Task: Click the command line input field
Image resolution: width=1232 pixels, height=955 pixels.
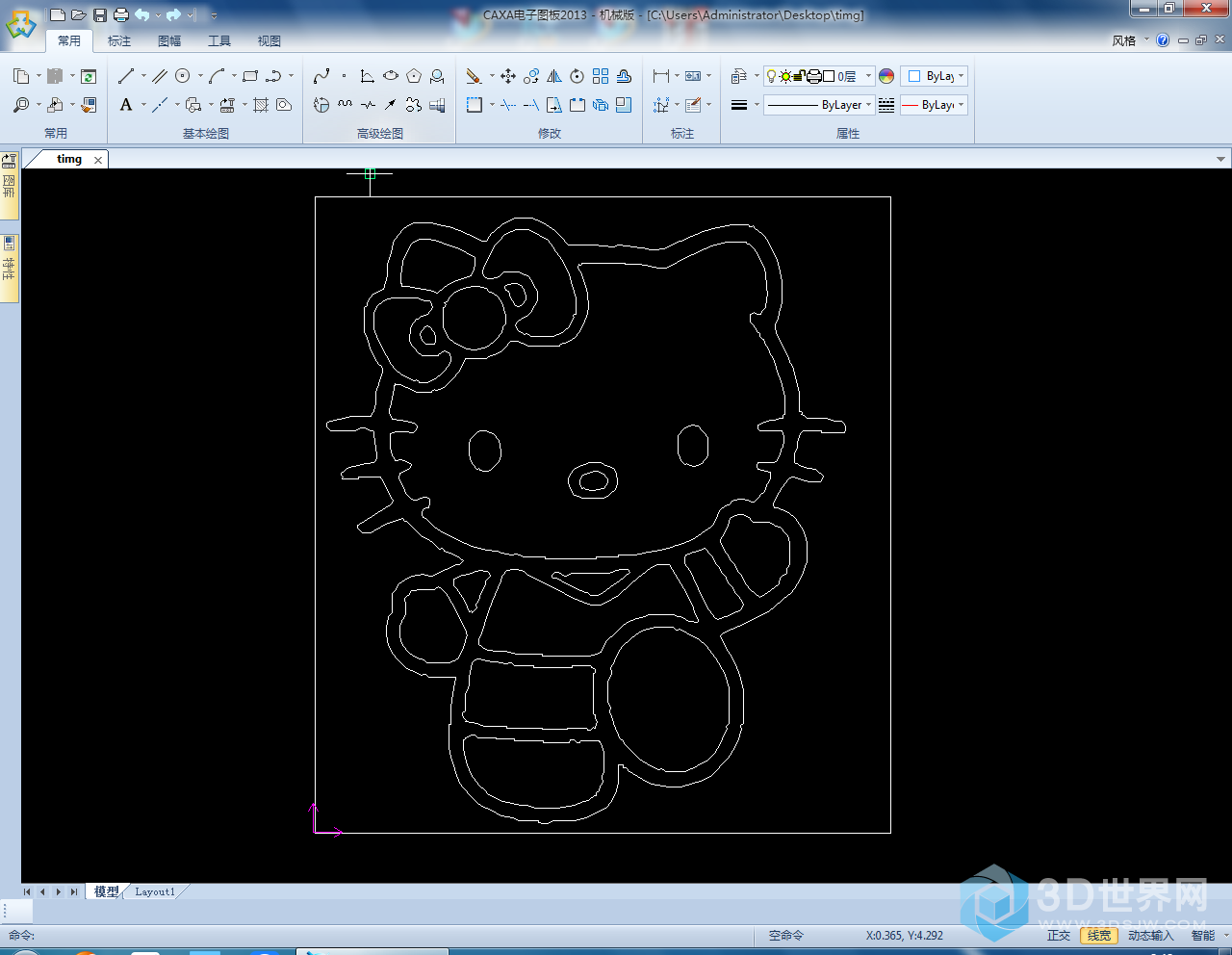Action: (x=395, y=935)
